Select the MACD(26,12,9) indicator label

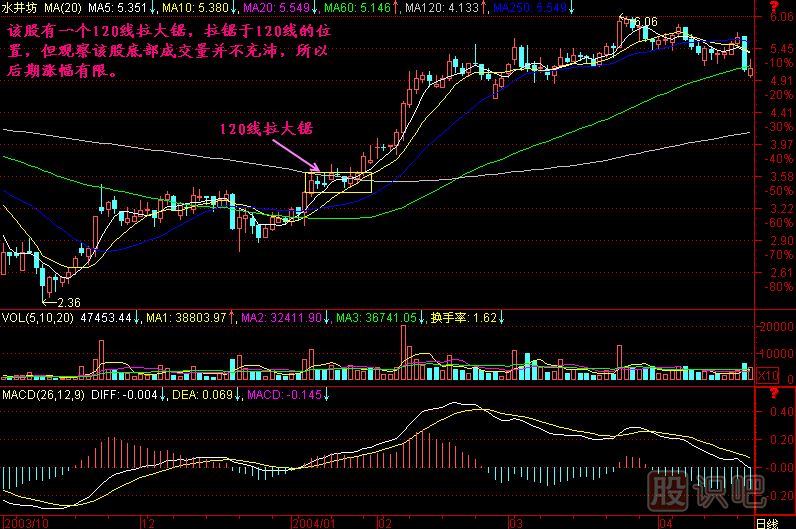pos(44,396)
